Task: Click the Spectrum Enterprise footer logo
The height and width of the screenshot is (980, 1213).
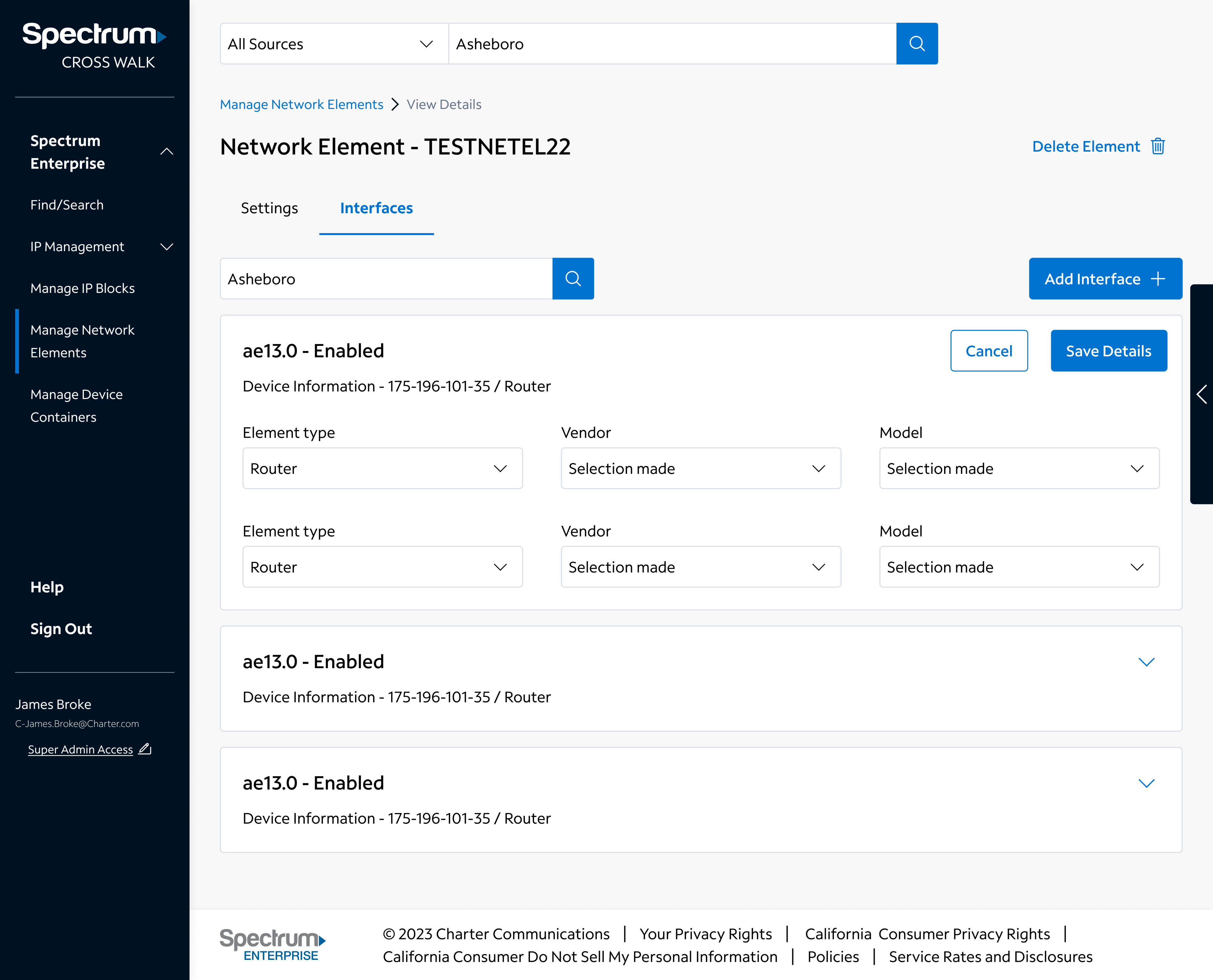Action: click(273, 945)
